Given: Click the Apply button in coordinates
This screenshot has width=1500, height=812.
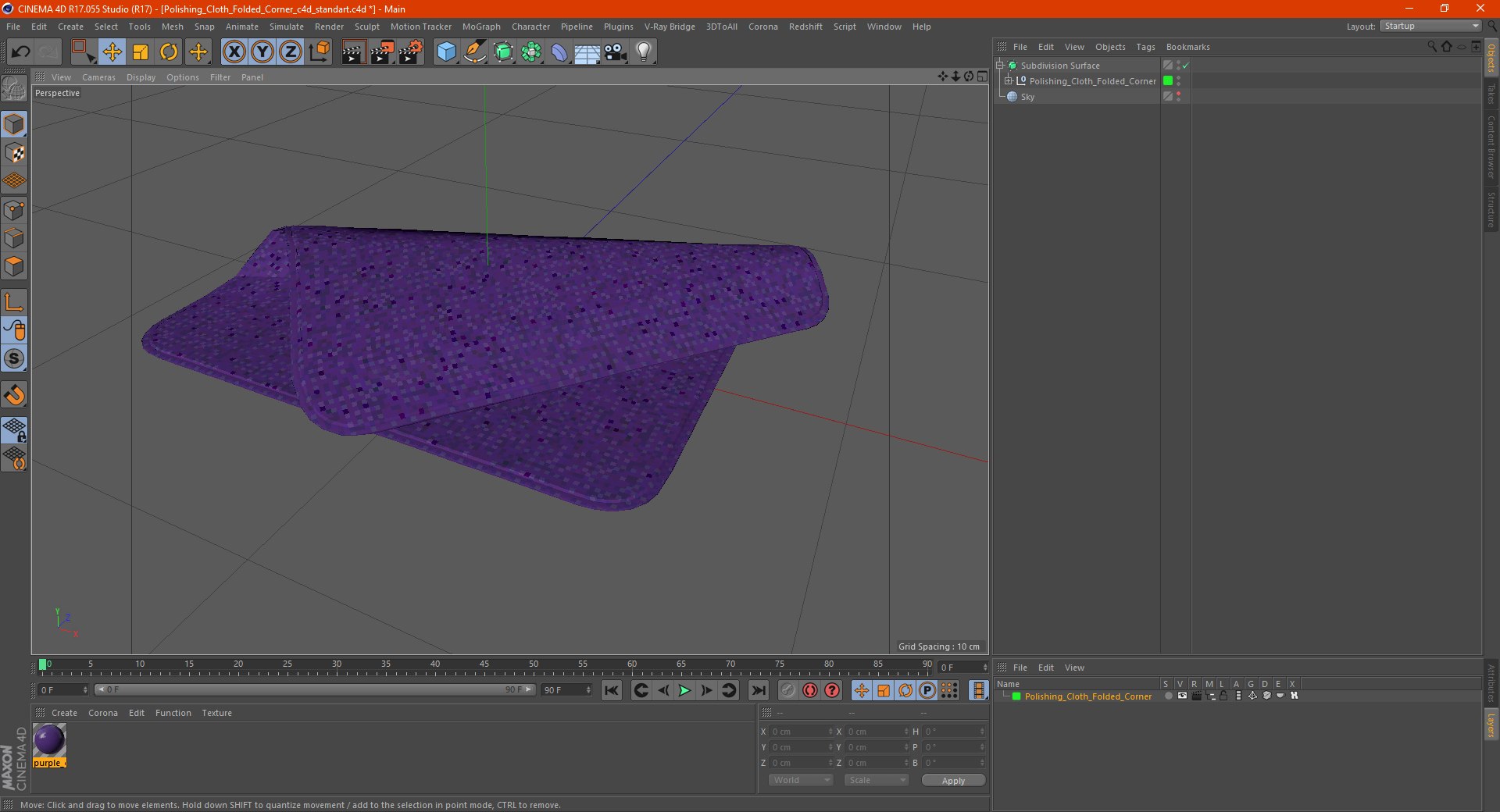Looking at the screenshot, I should pos(953,780).
